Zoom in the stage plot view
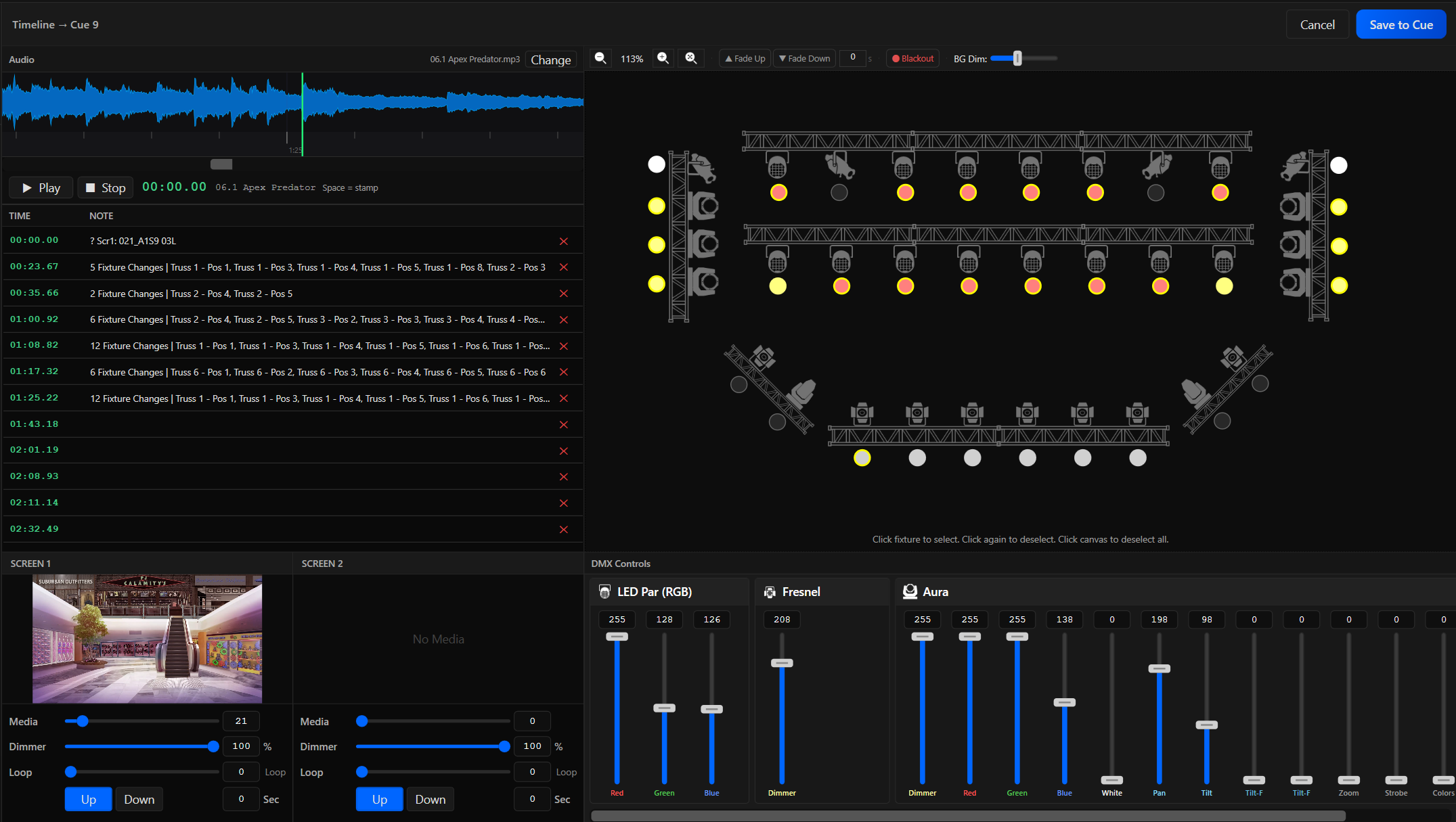1456x822 pixels. point(663,58)
